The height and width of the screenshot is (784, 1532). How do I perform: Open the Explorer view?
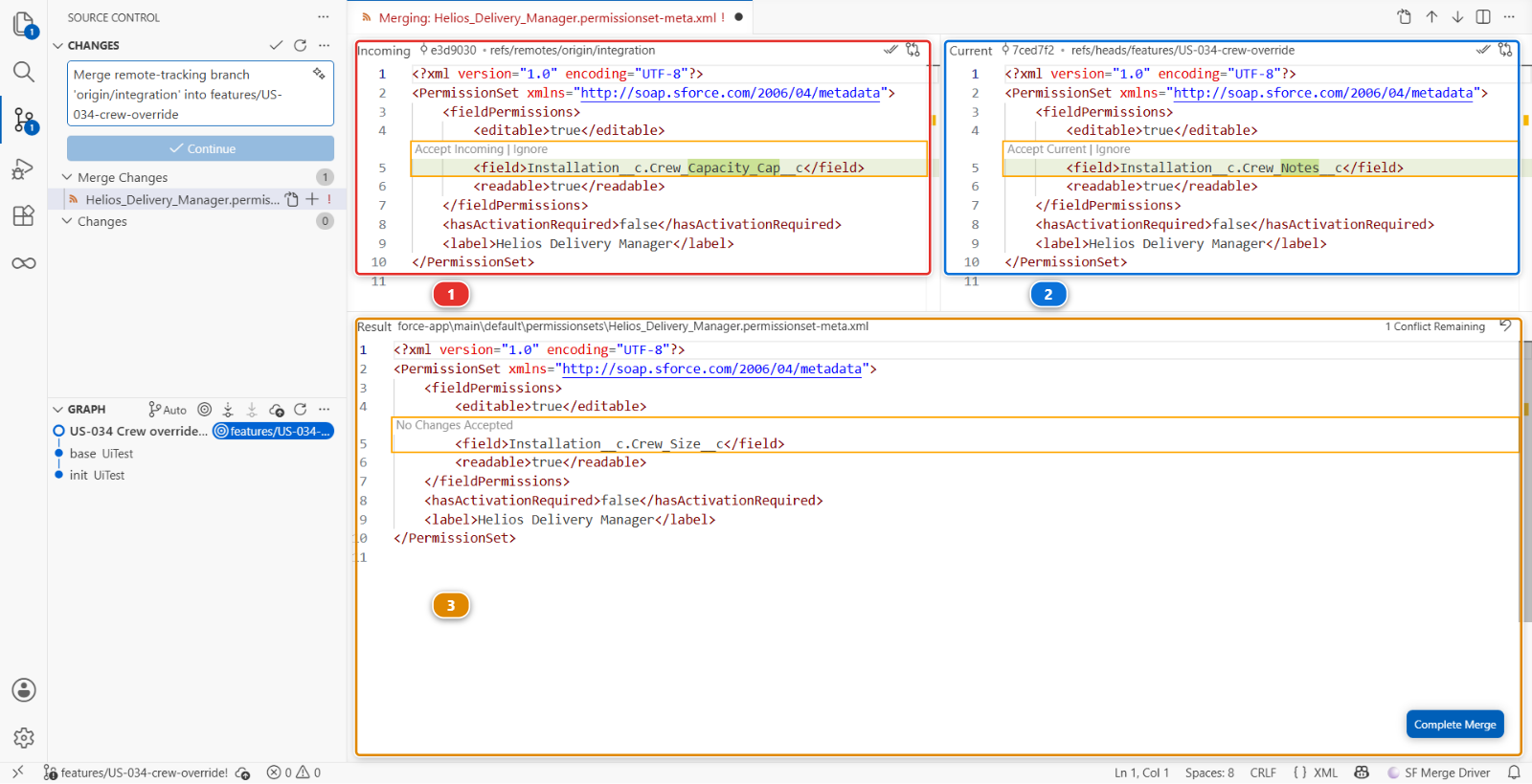click(x=24, y=24)
